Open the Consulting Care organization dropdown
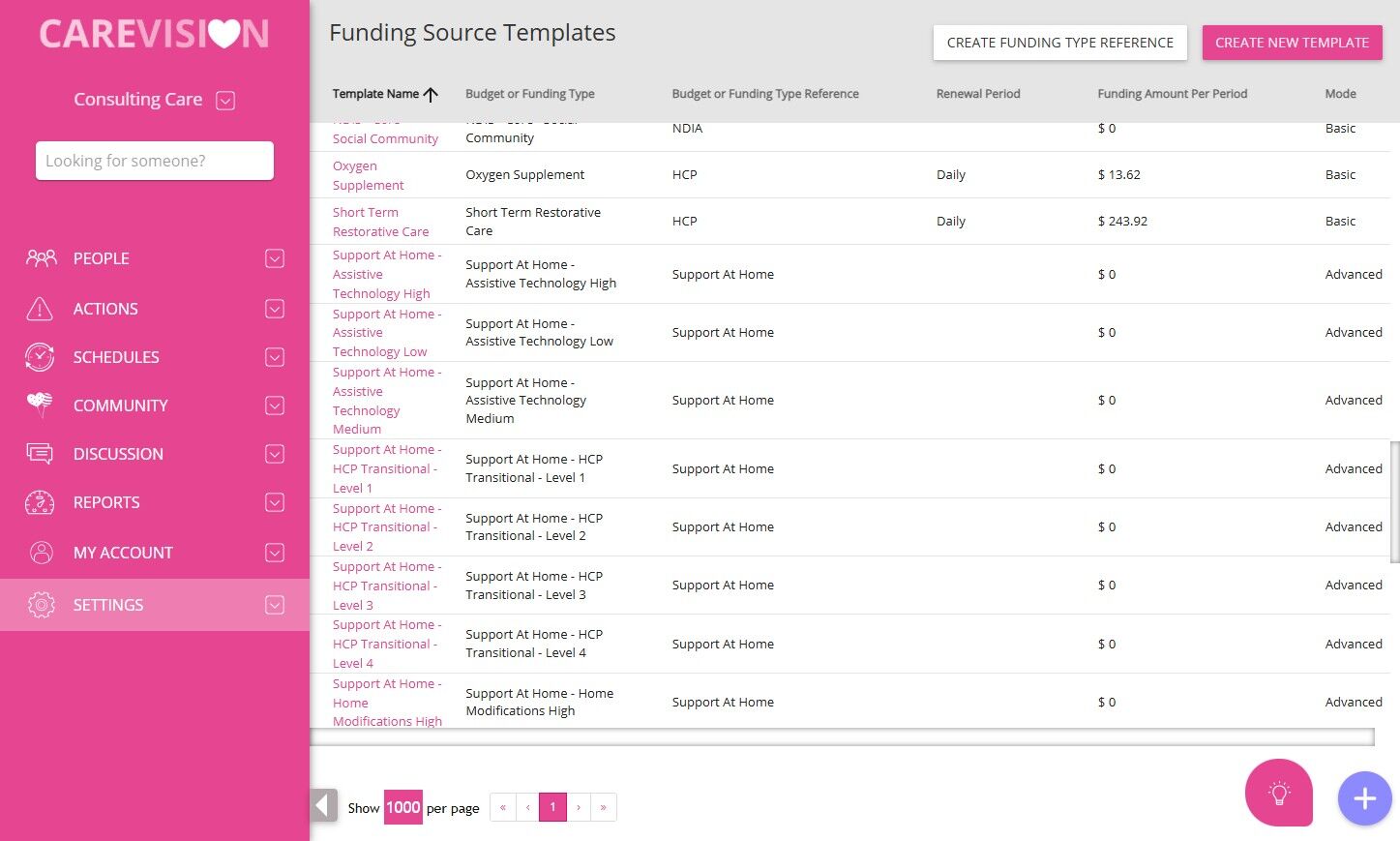The image size is (1400, 841). point(225,101)
